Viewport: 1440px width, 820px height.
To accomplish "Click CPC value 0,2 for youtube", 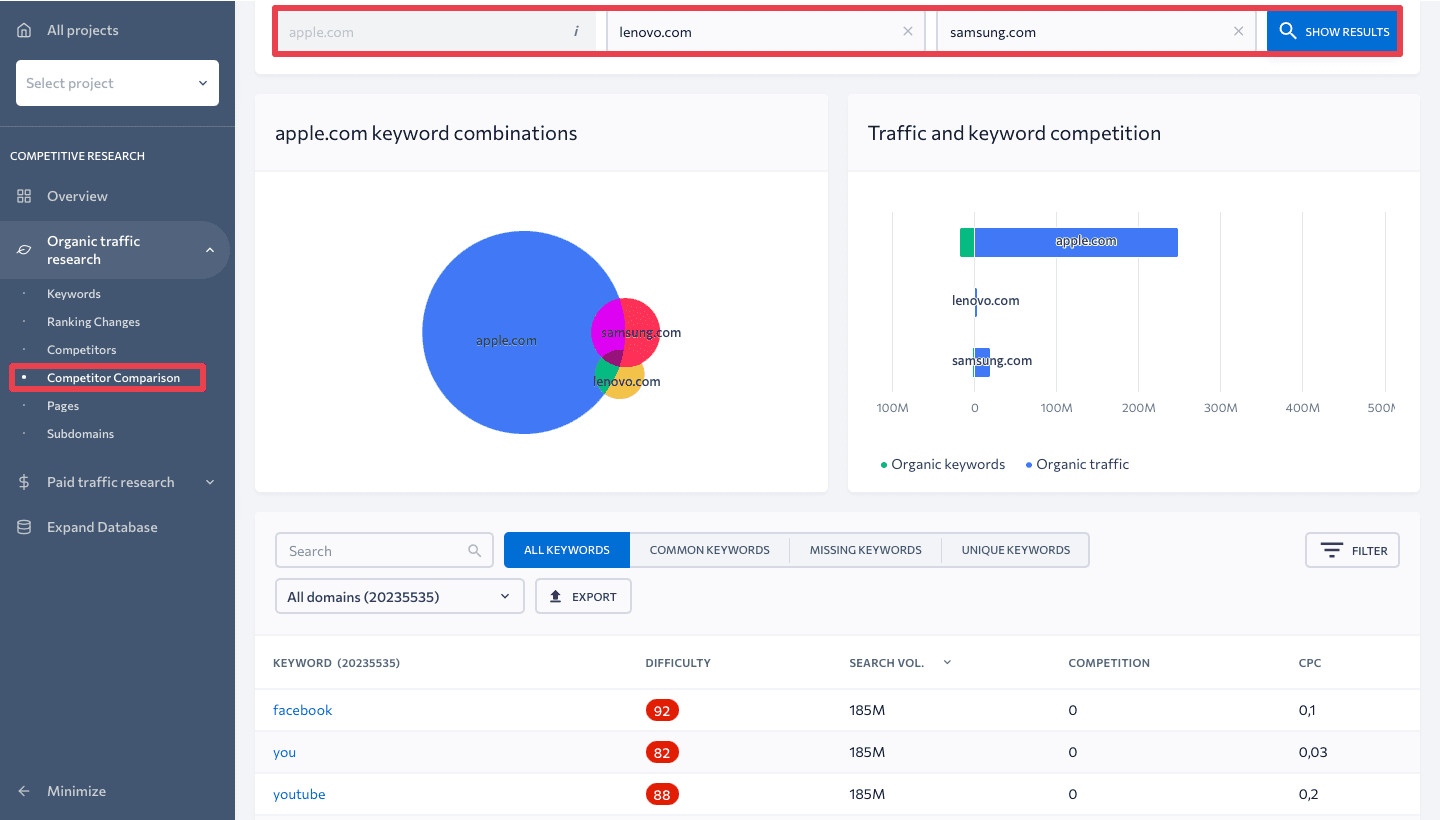I will coord(1308,794).
